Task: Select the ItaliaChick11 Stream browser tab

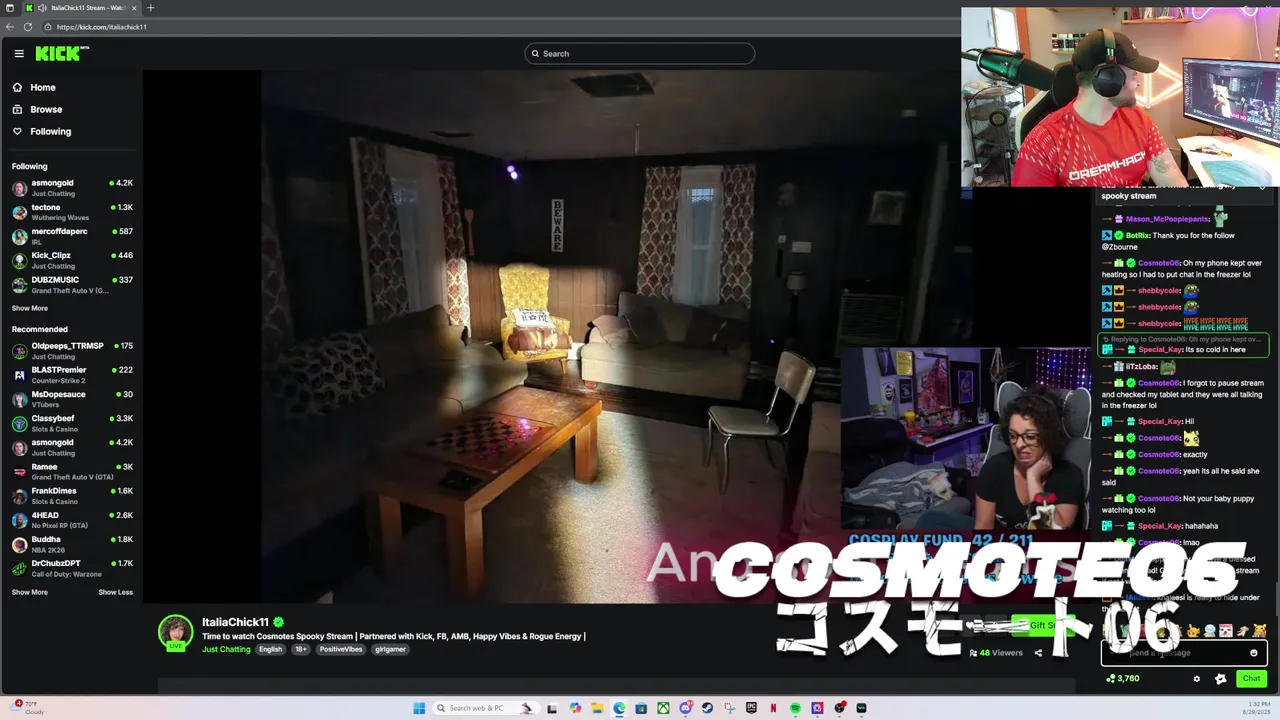Action: tap(80, 8)
